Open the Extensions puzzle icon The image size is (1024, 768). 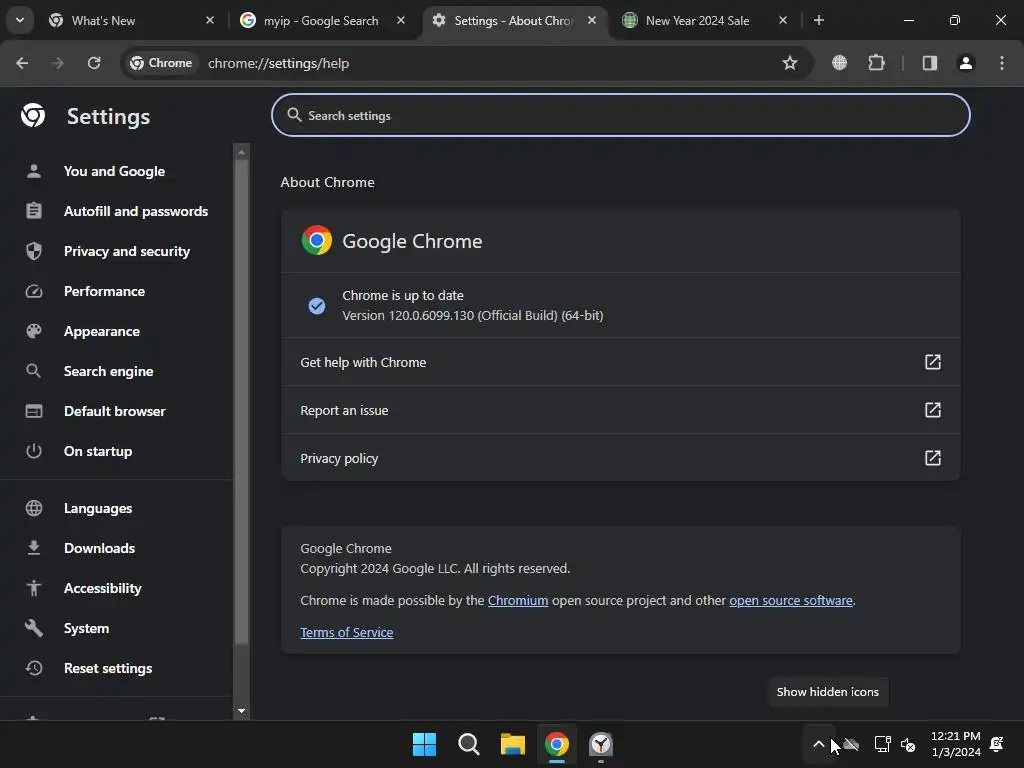point(876,63)
